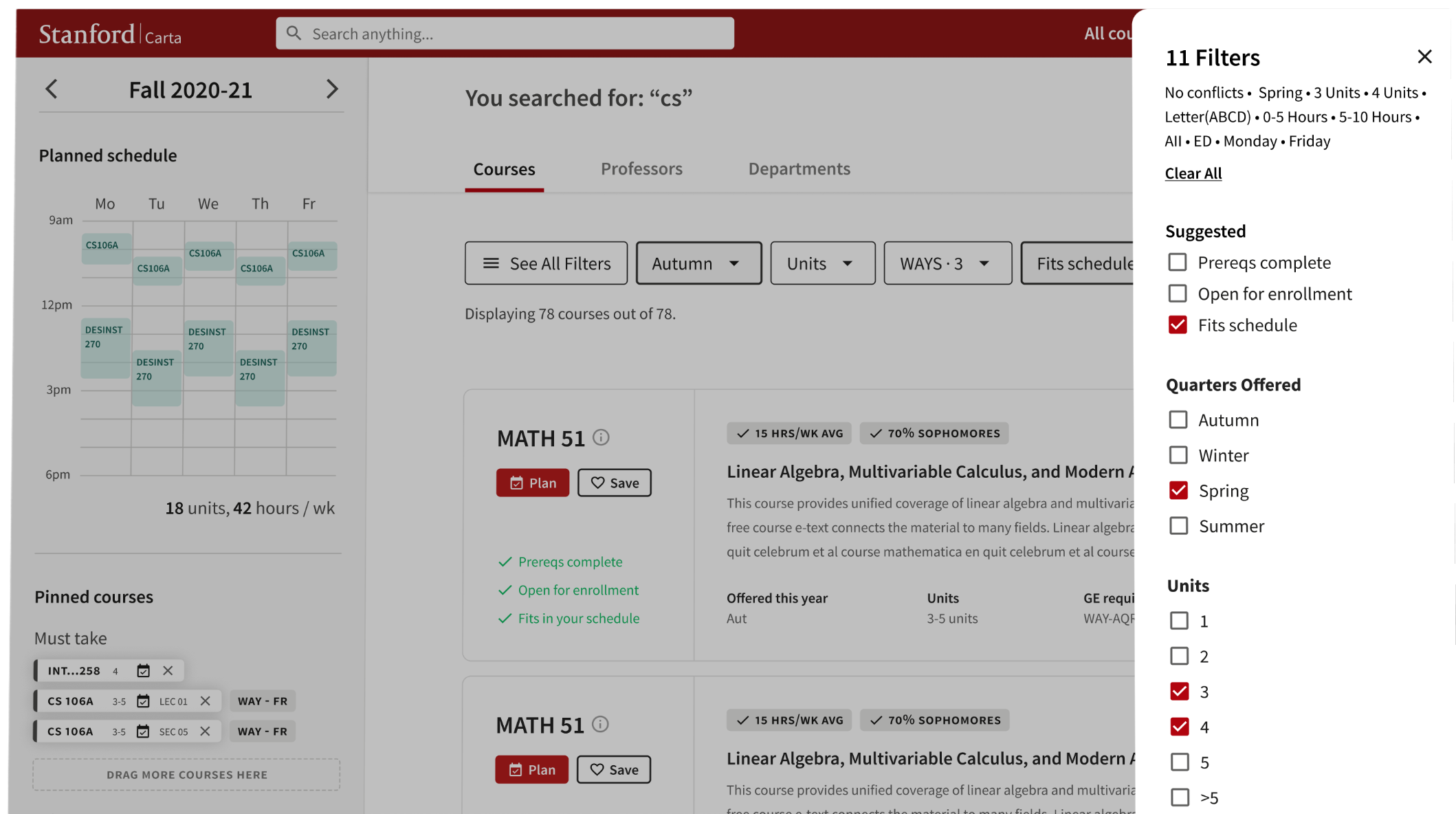Uncheck Spring quarter filter
Screen dimensions: 1456x814
[x=1178, y=490]
